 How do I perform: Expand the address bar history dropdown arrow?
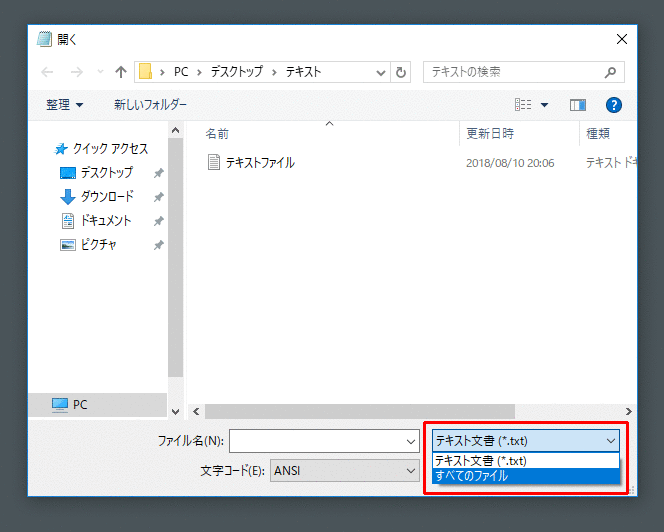380,72
